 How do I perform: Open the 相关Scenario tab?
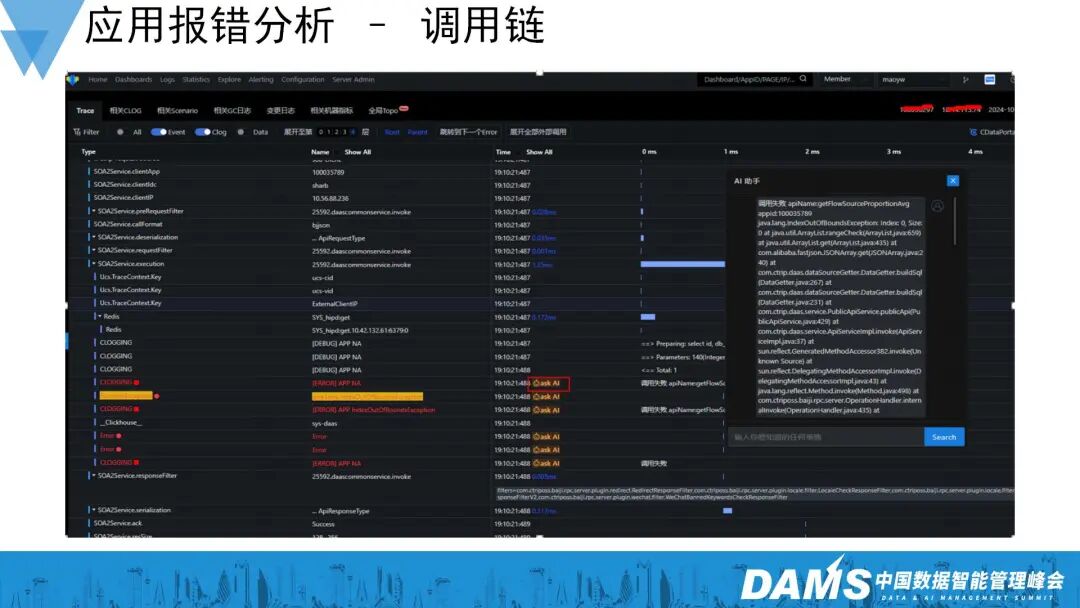(x=177, y=111)
